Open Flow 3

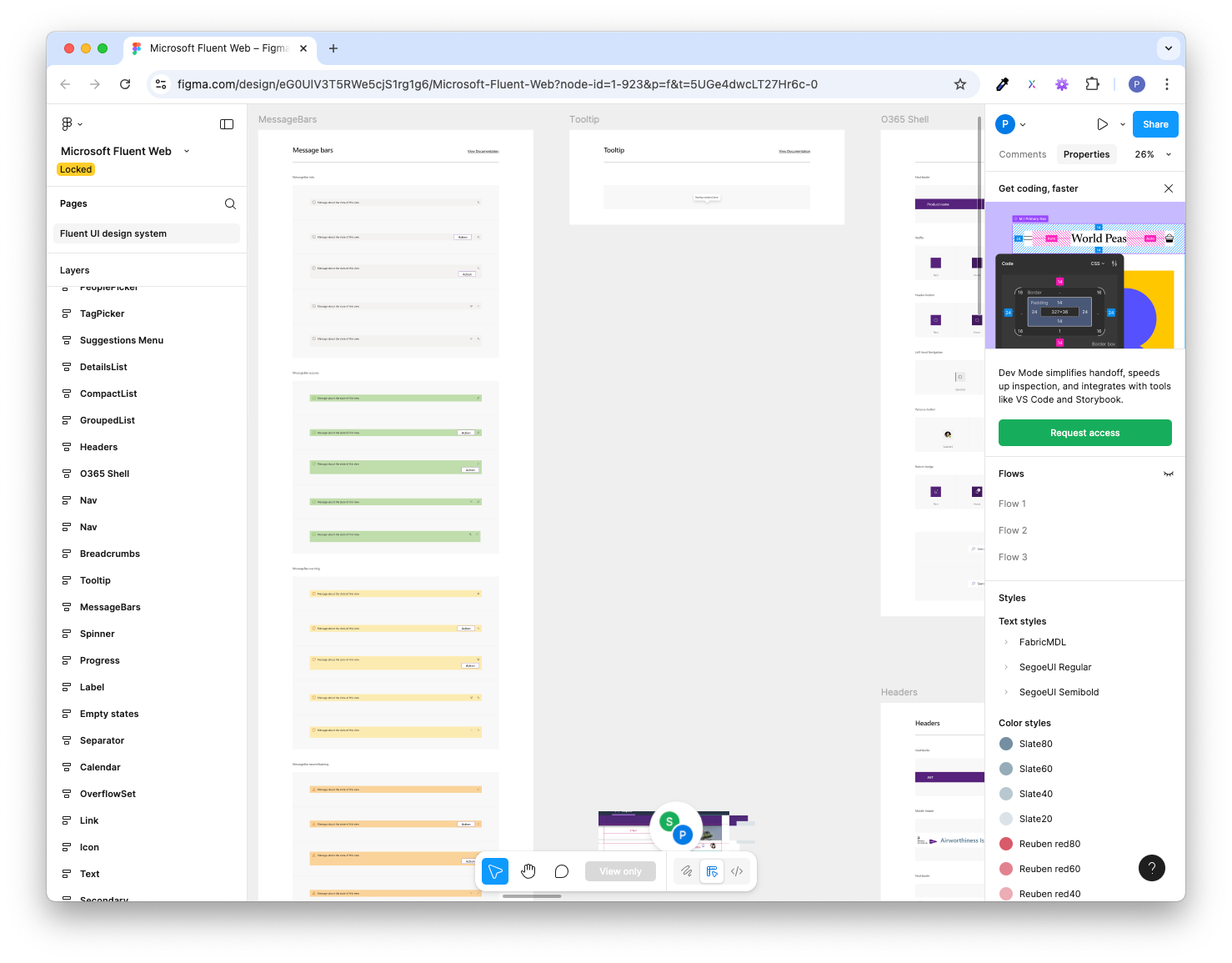click(1013, 557)
